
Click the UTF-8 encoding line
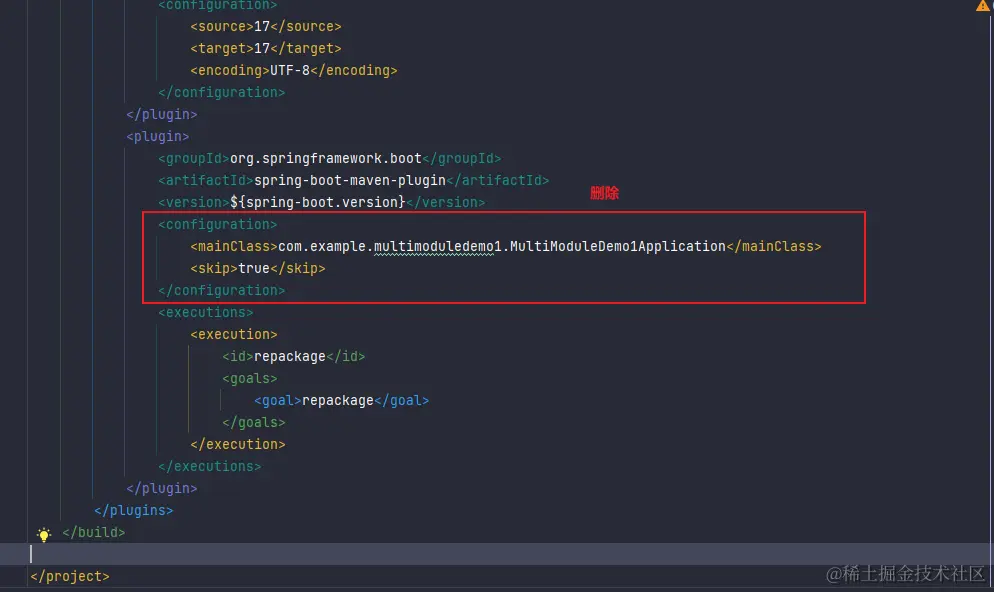click(x=294, y=70)
